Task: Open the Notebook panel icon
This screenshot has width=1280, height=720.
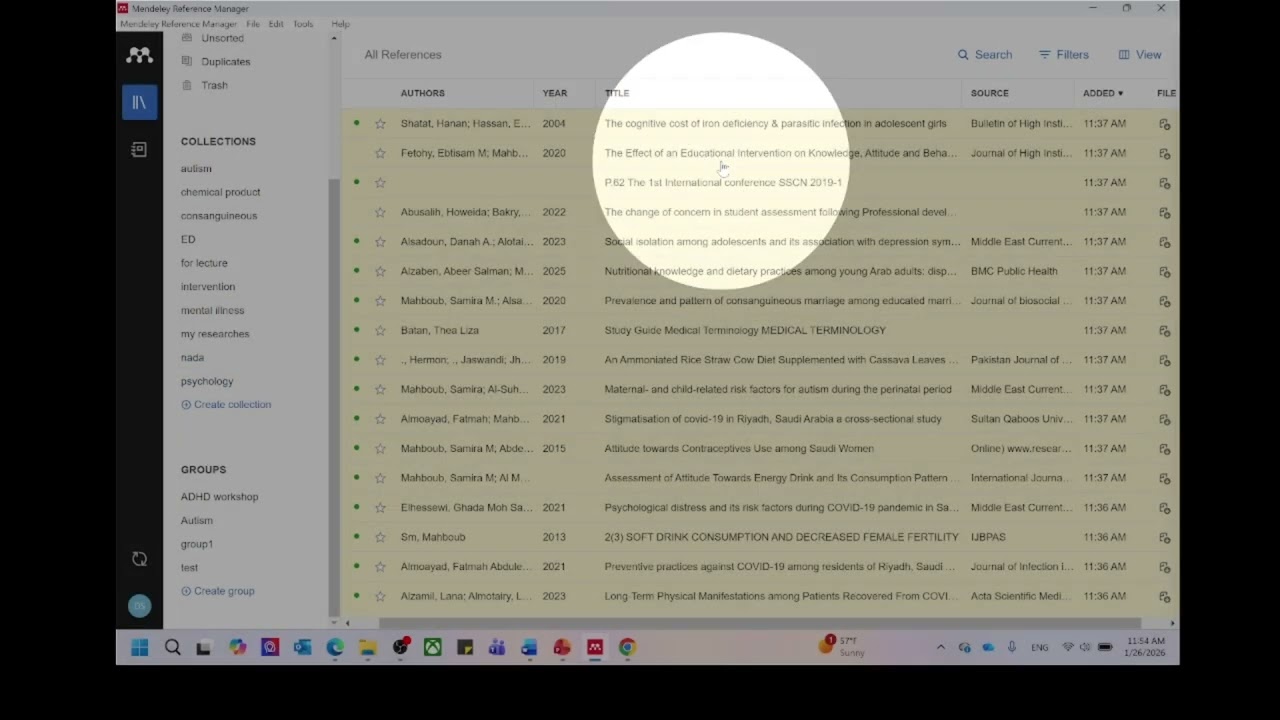Action: click(139, 150)
